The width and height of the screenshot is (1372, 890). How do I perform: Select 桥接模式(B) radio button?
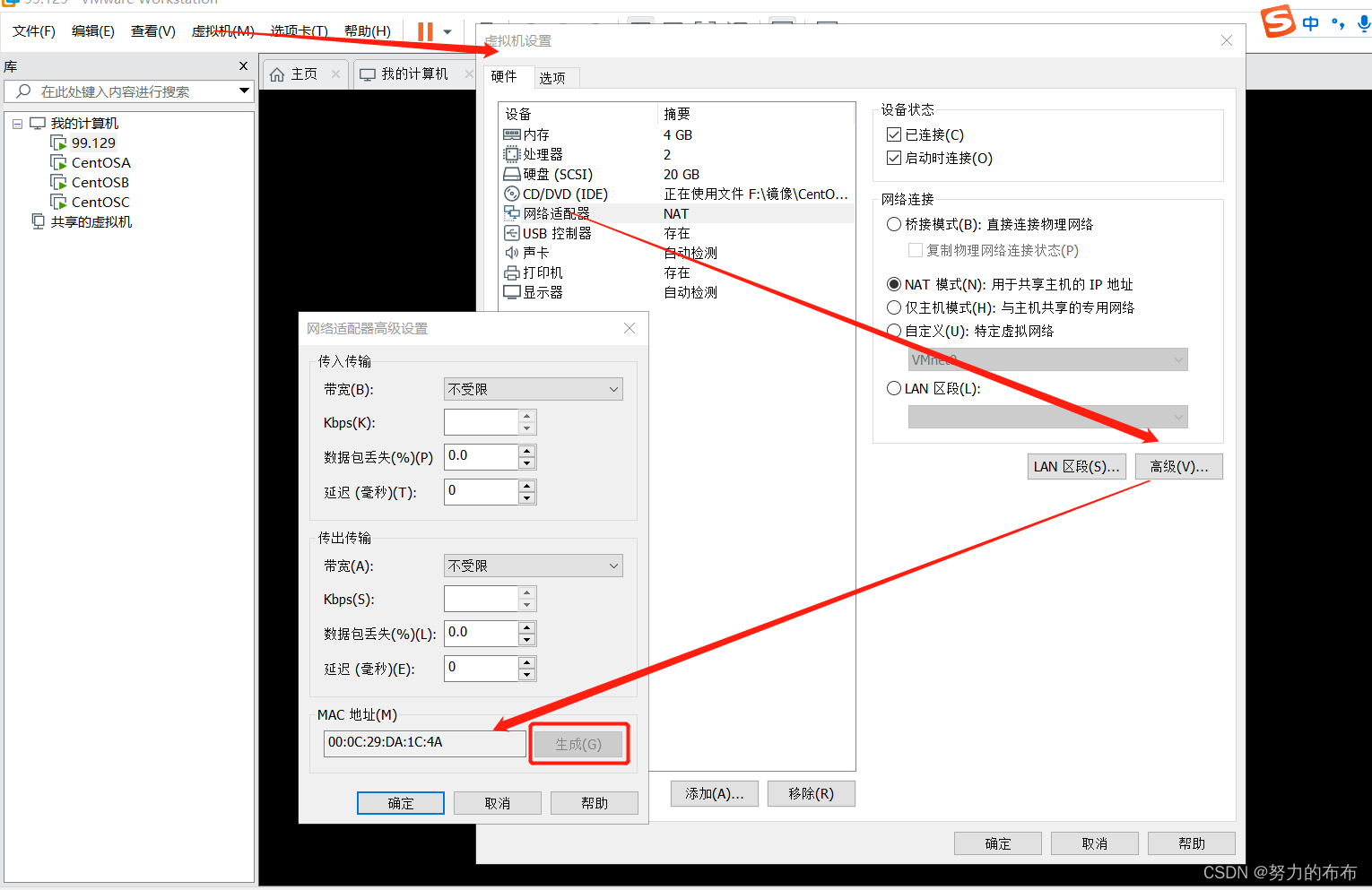point(894,224)
